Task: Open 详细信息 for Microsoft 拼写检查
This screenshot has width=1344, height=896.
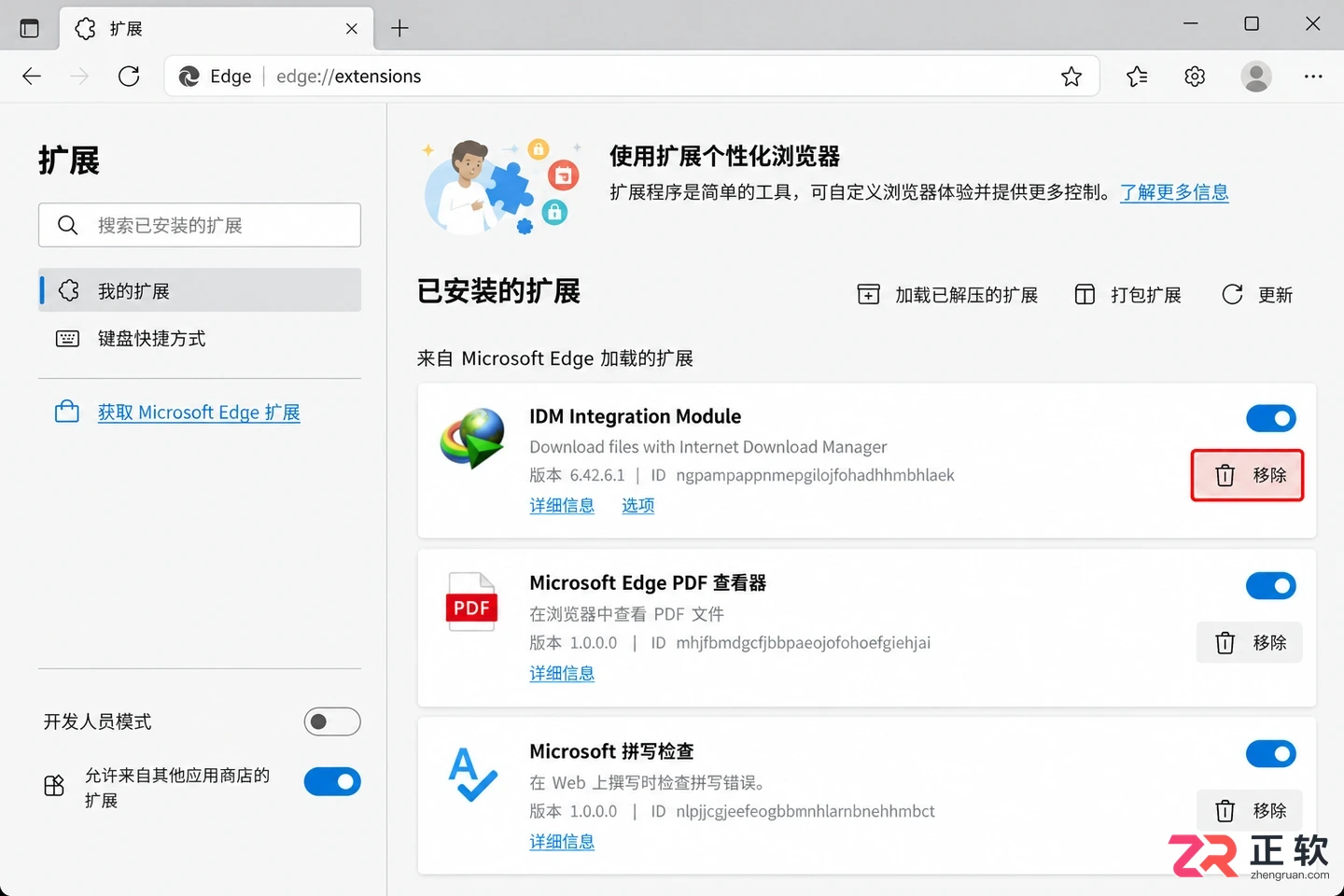Action: 562,842
